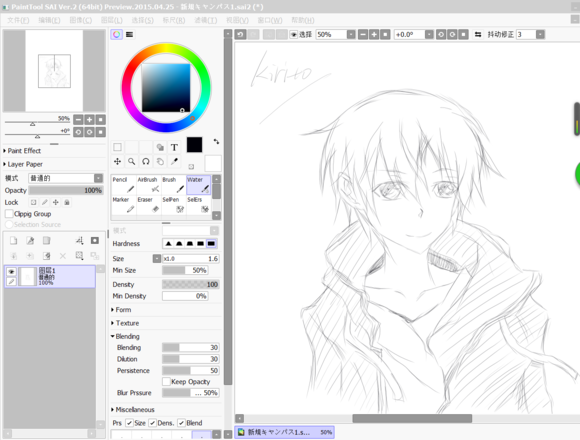This screenshot has width=580, height=440.
Task: Choose the hardest brush edge preset
Action: point(211,243)
